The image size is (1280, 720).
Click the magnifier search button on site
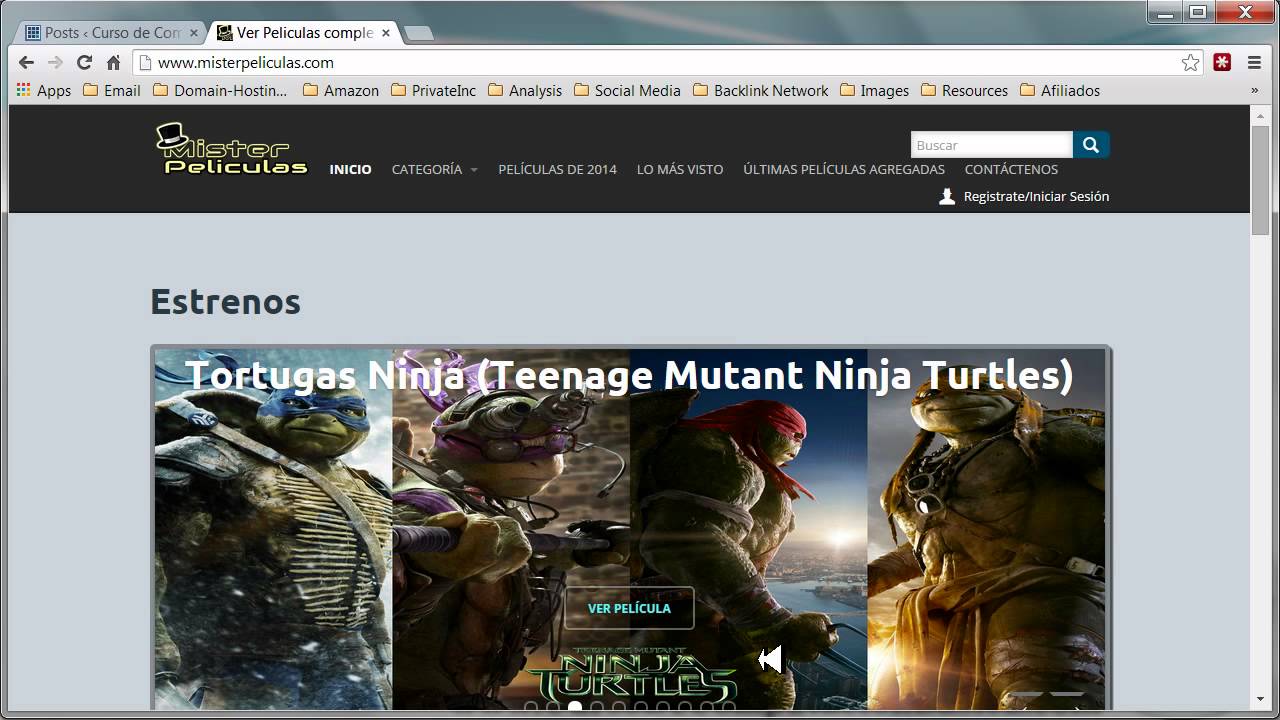1091,145
